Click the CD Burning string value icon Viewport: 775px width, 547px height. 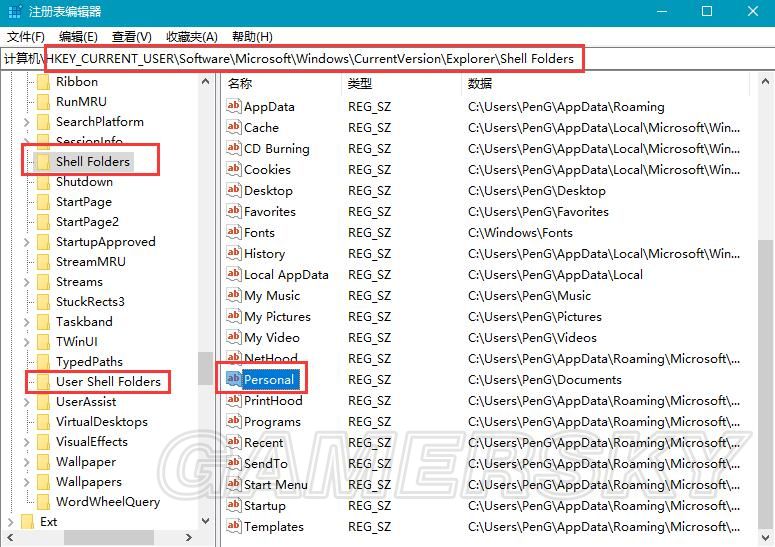click(x=233, y=148)
